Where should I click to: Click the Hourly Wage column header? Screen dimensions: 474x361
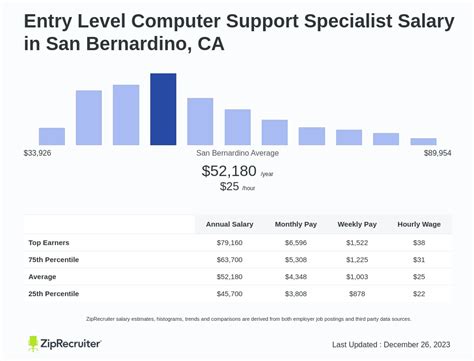pos(419,224)
